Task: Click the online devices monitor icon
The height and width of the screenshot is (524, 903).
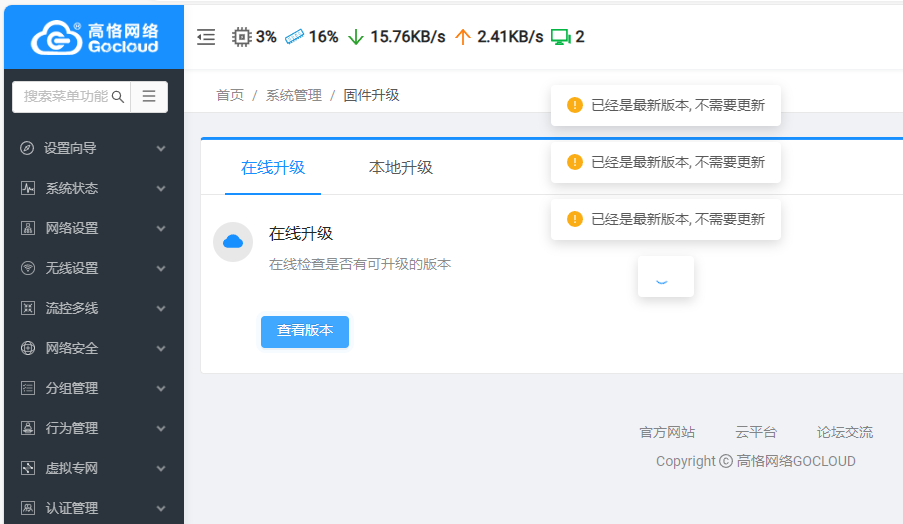Action: pyautogui.click(x=560, y=37)
